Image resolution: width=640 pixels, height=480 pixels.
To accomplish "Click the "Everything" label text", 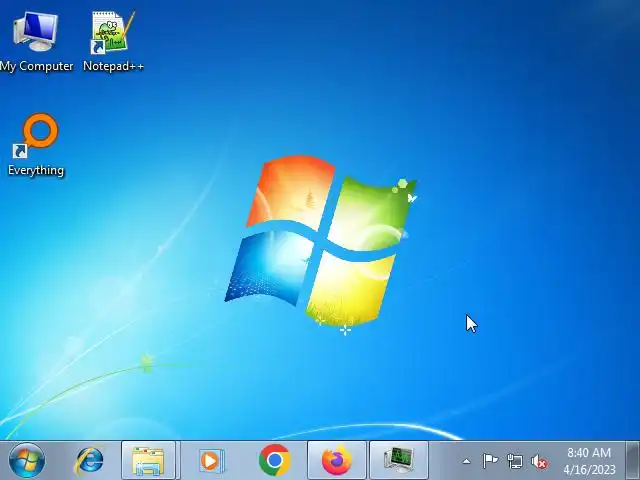I will [36, 170].
